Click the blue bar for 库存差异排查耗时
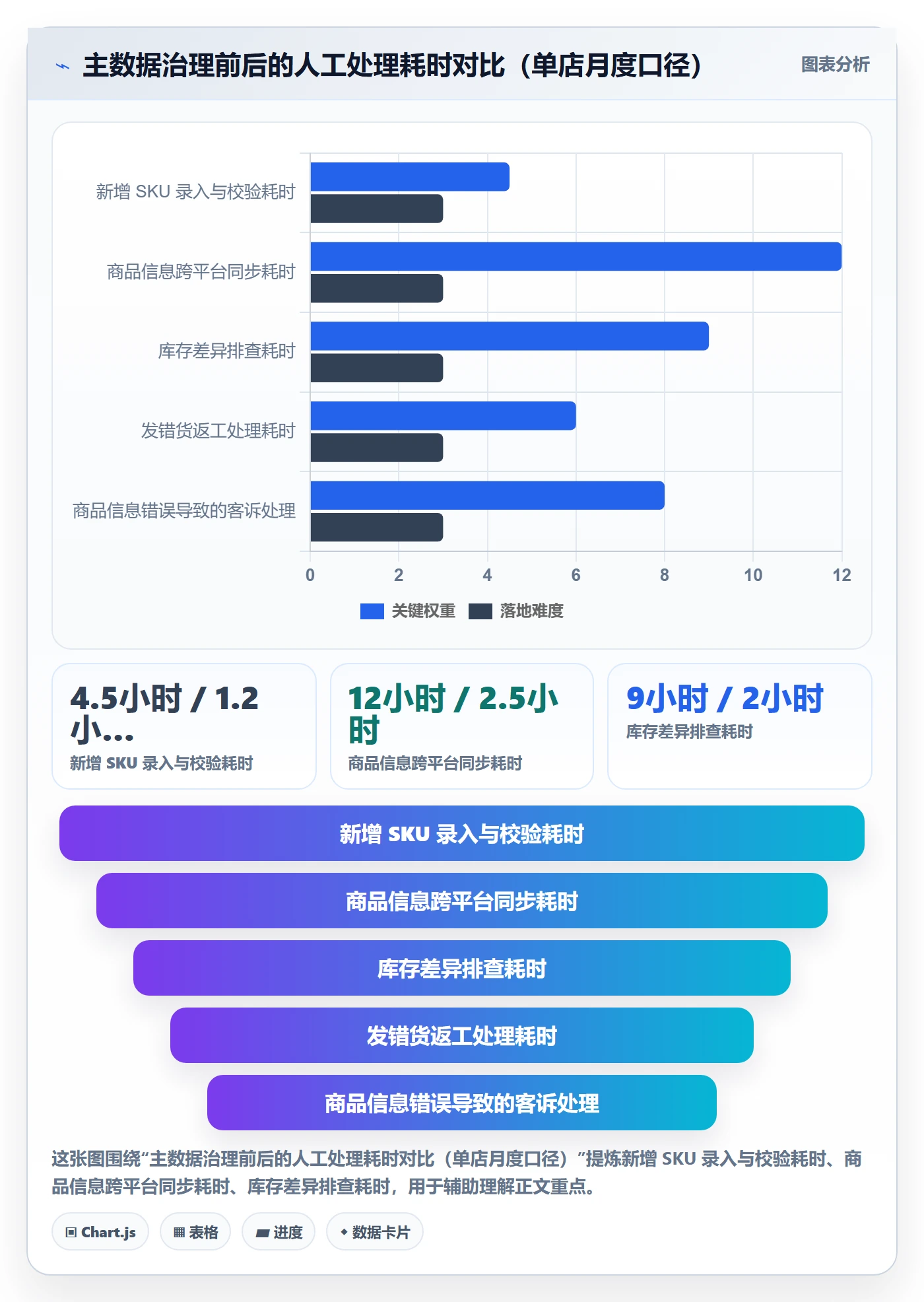The width and height of the screenshot is (924, 1302). [510, 336]
